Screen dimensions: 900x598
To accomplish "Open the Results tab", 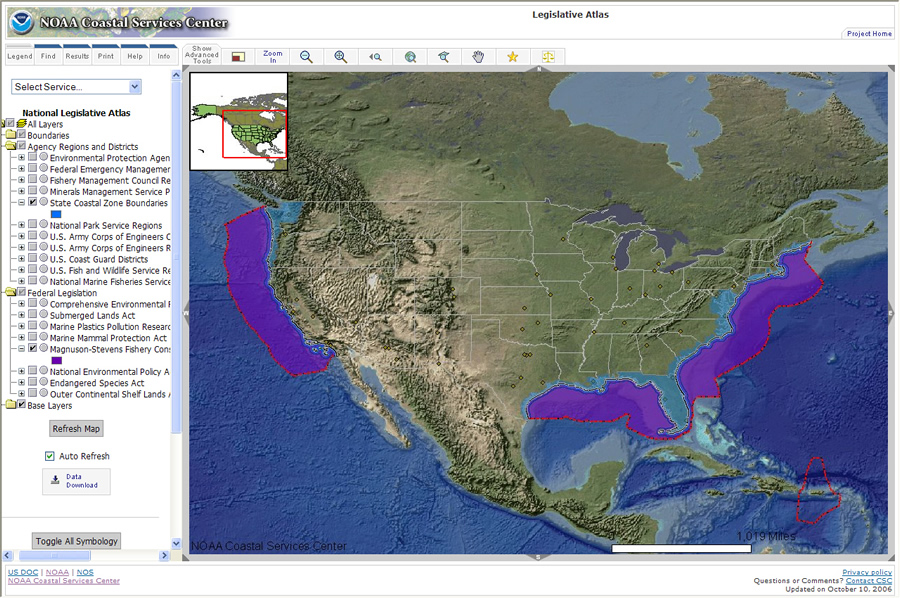I will pos(77,55).
